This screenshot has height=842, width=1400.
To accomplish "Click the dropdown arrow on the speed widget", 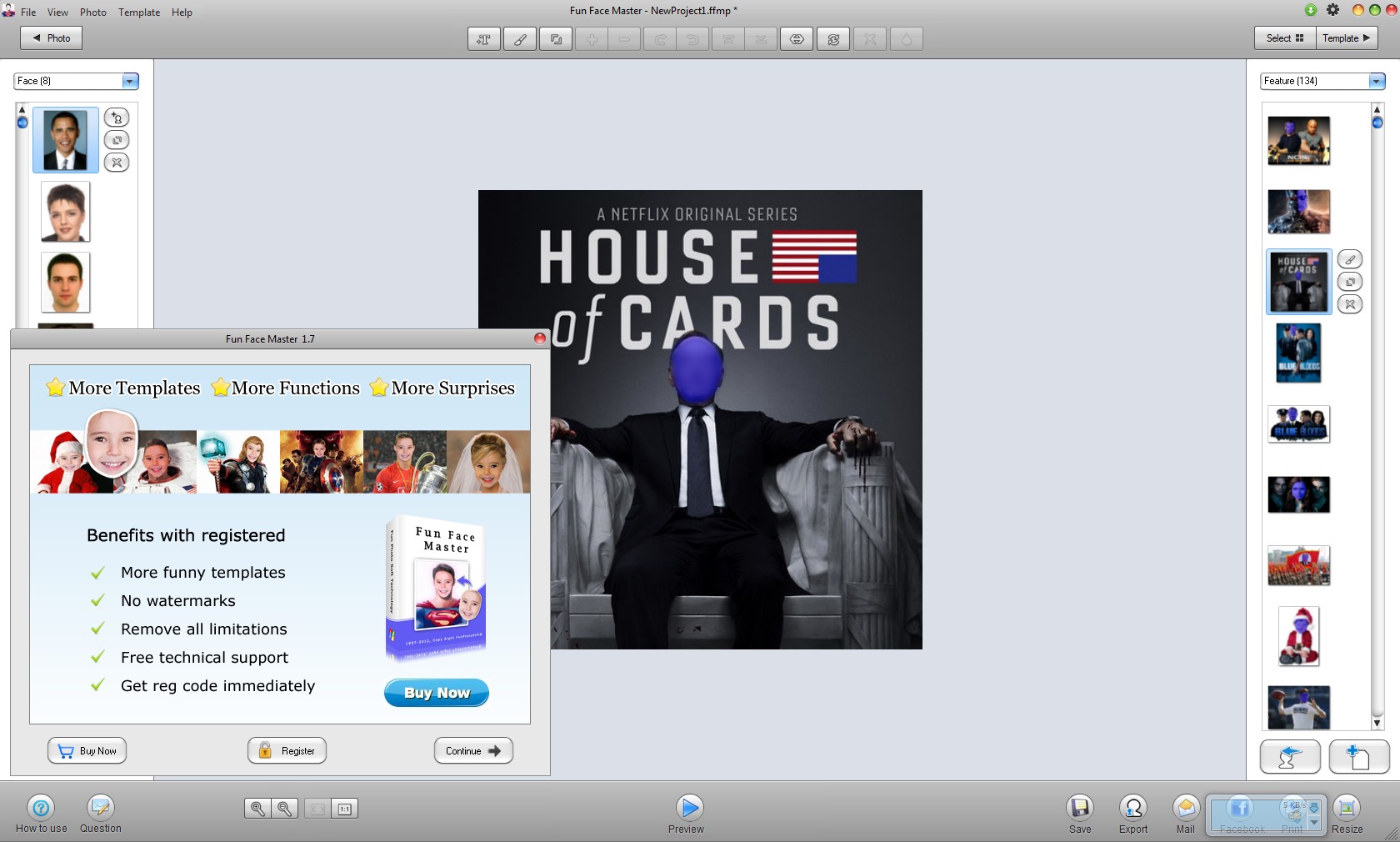I will 1314,823.
